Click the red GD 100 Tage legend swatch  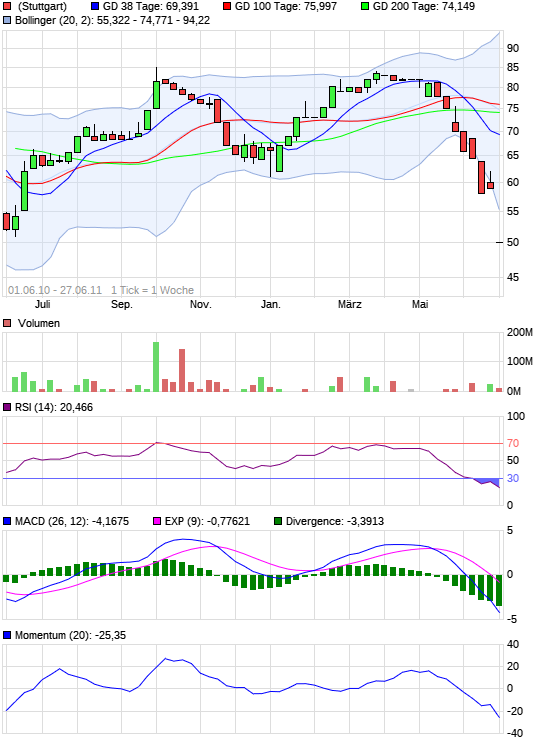tap(227, 6)
